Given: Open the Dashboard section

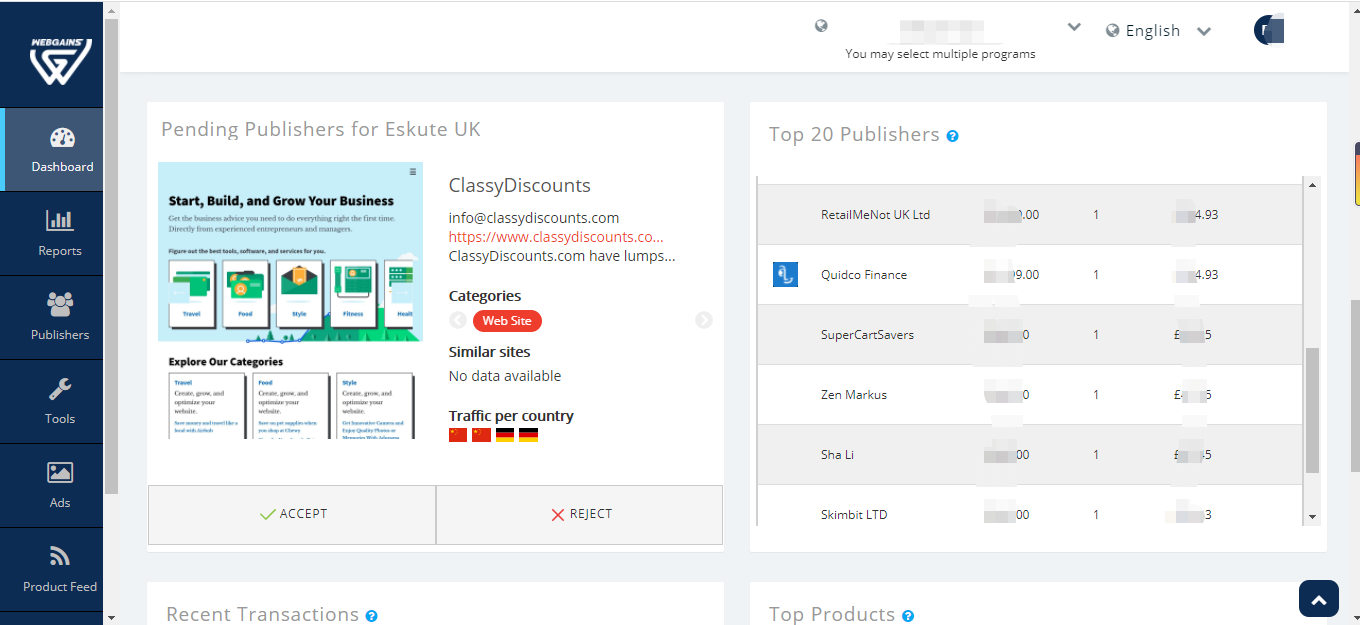Looking at the screenshot, I should (x=54, y=150).
